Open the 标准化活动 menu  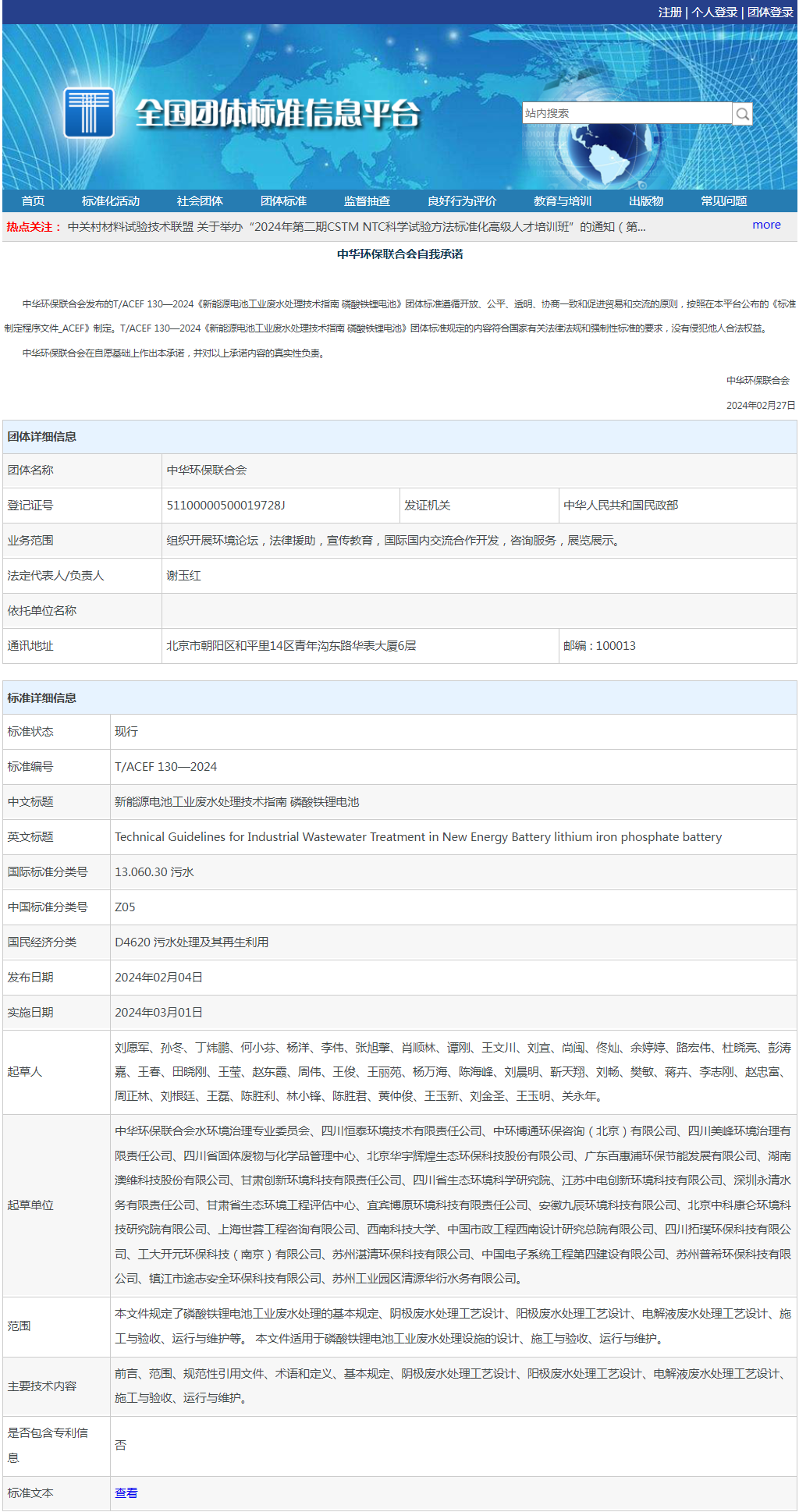[111, 201]
